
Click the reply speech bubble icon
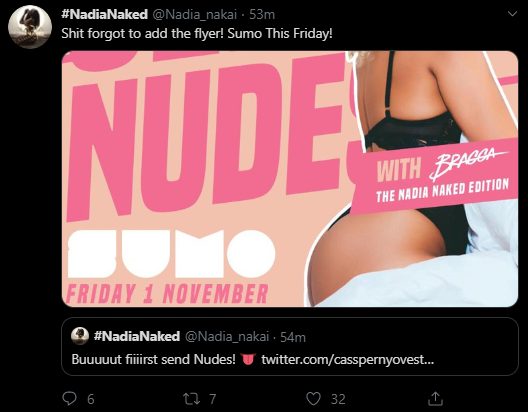click(70, 399)
